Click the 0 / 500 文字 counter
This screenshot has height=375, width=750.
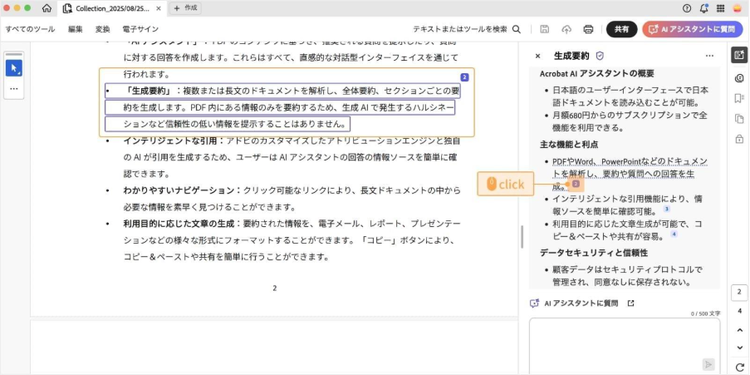coord(706,313)
